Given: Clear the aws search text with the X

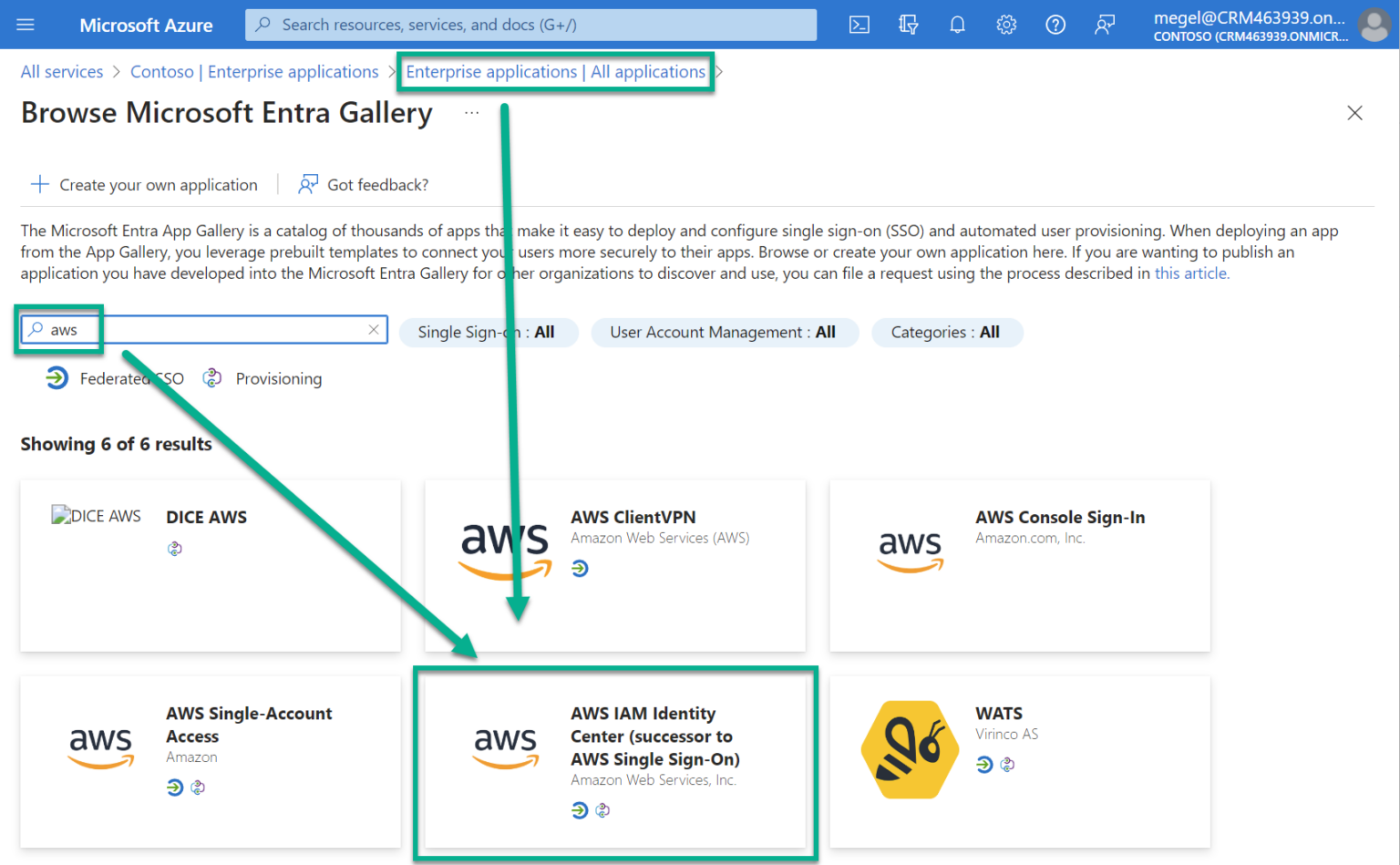Looking at the screenshot, I should (373, 329).
